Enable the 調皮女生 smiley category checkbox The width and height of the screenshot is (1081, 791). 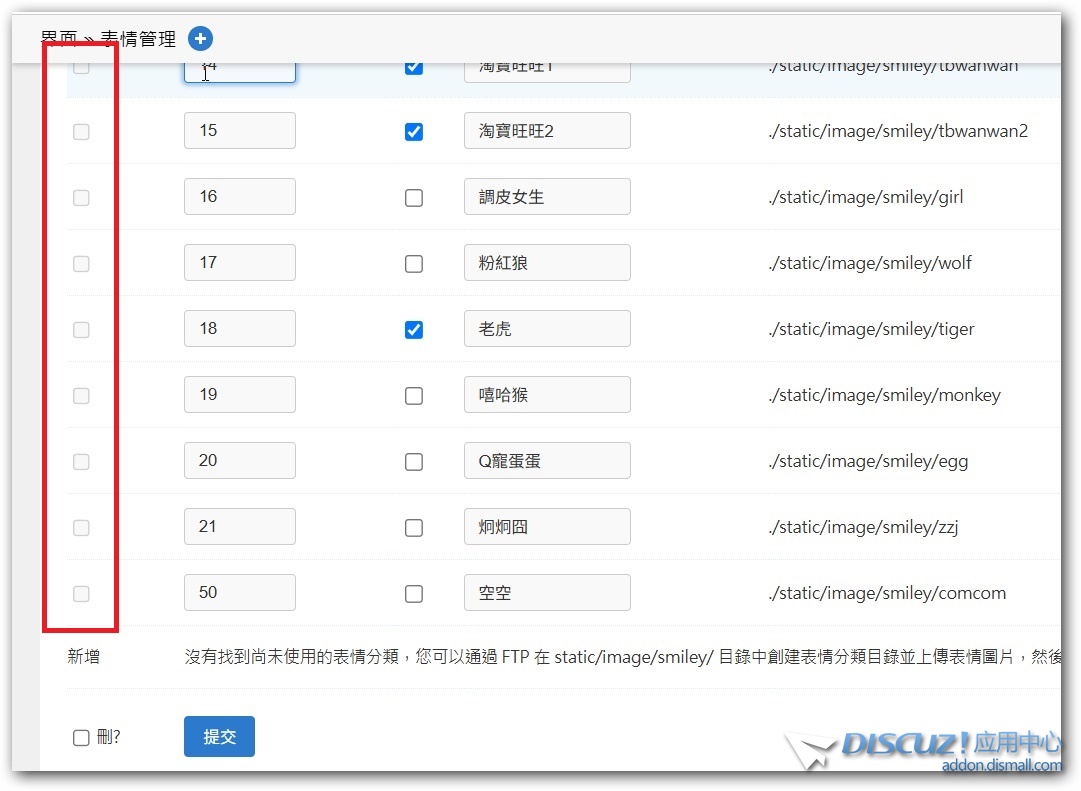click(x=414, y=198)
